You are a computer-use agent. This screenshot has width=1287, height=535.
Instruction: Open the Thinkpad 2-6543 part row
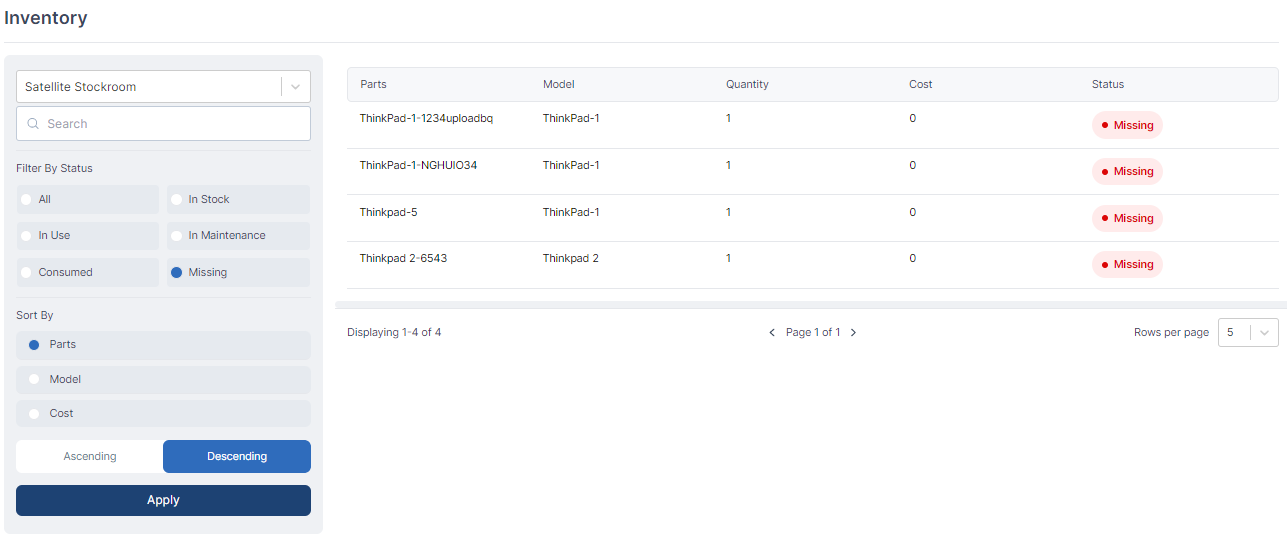point(812,265)
